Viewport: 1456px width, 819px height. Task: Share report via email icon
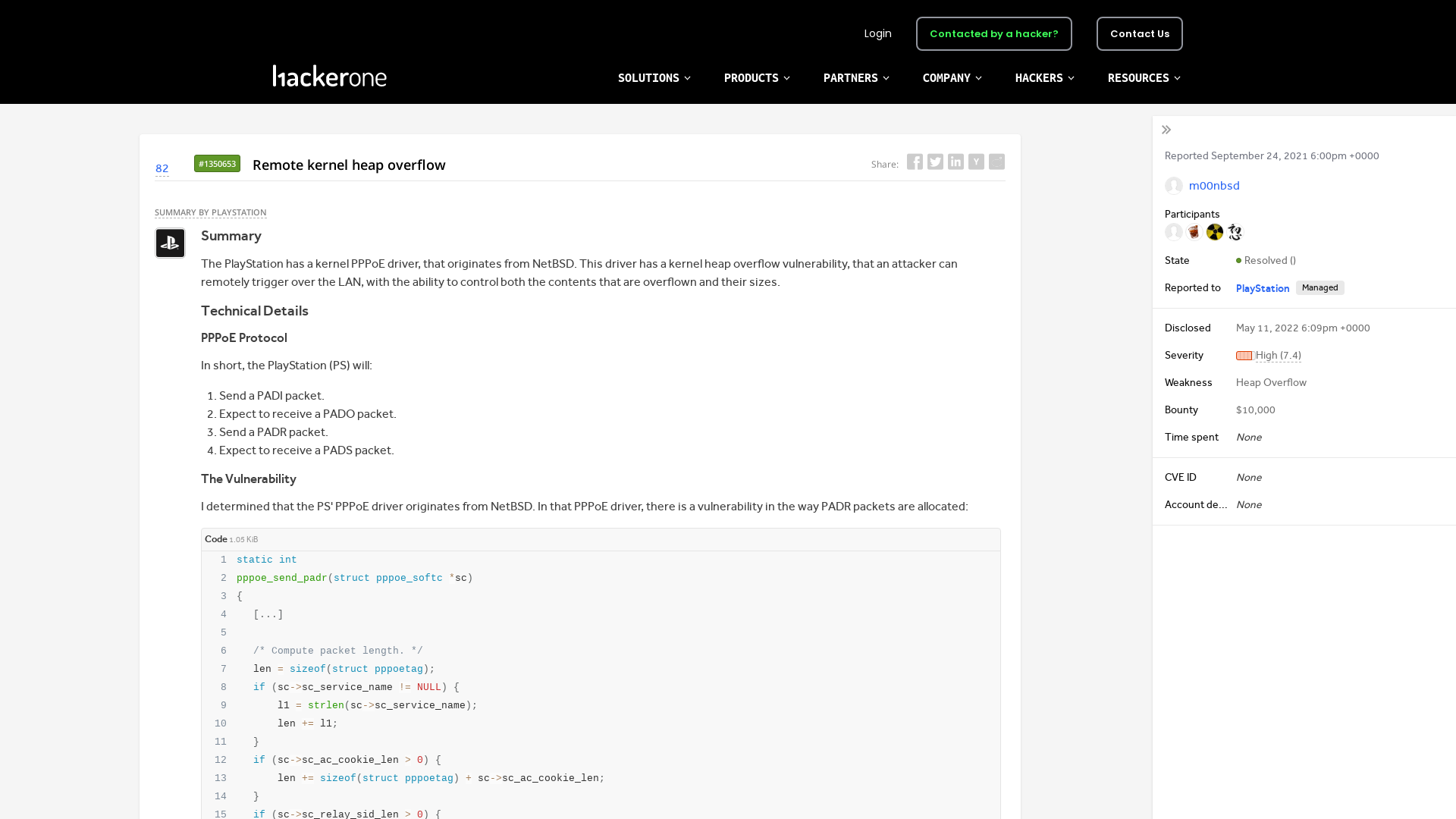(996, 162)
